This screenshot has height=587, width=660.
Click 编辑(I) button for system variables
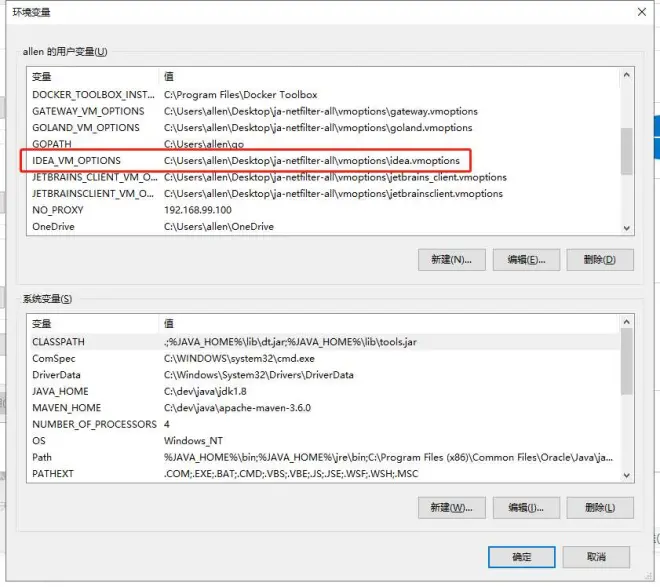[x=526, y=507]
